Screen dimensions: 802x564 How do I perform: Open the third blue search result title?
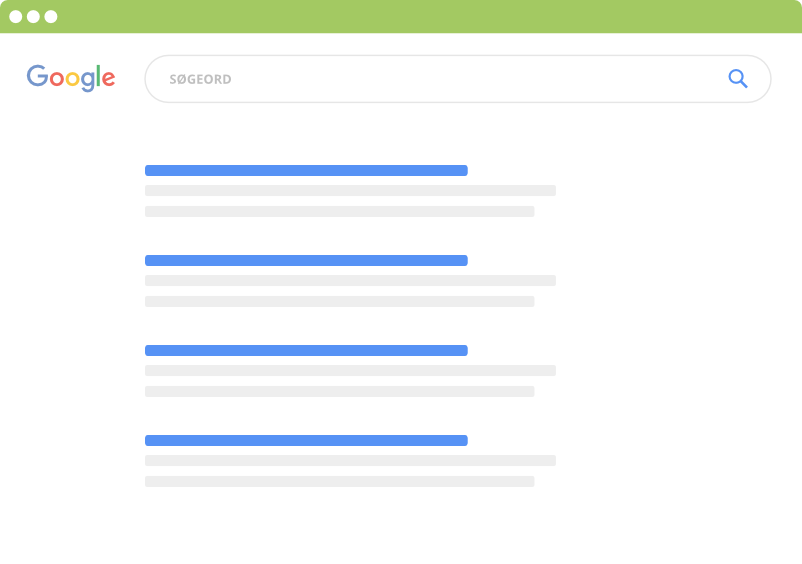[306, 350]
